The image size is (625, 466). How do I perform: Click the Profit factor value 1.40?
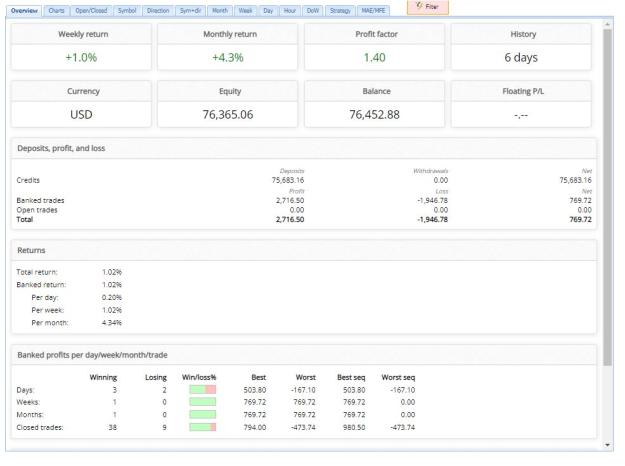(x=375, y=57)
